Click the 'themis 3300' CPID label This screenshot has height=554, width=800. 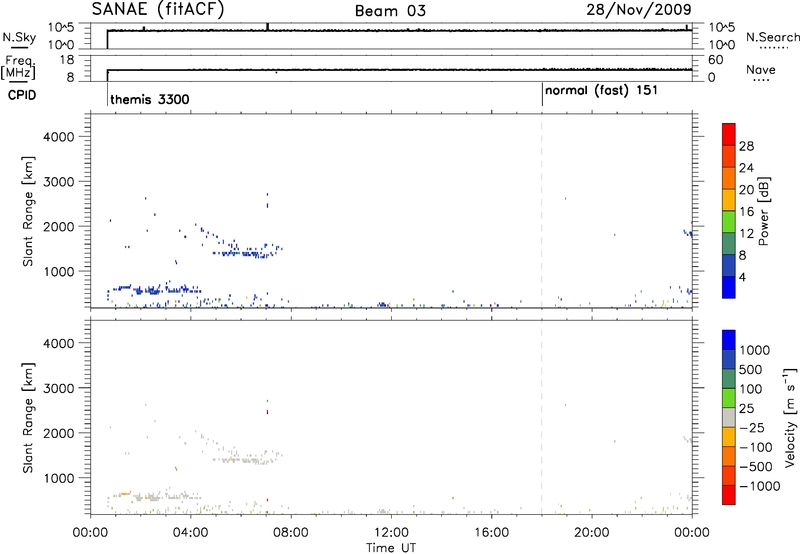point(149,99)
